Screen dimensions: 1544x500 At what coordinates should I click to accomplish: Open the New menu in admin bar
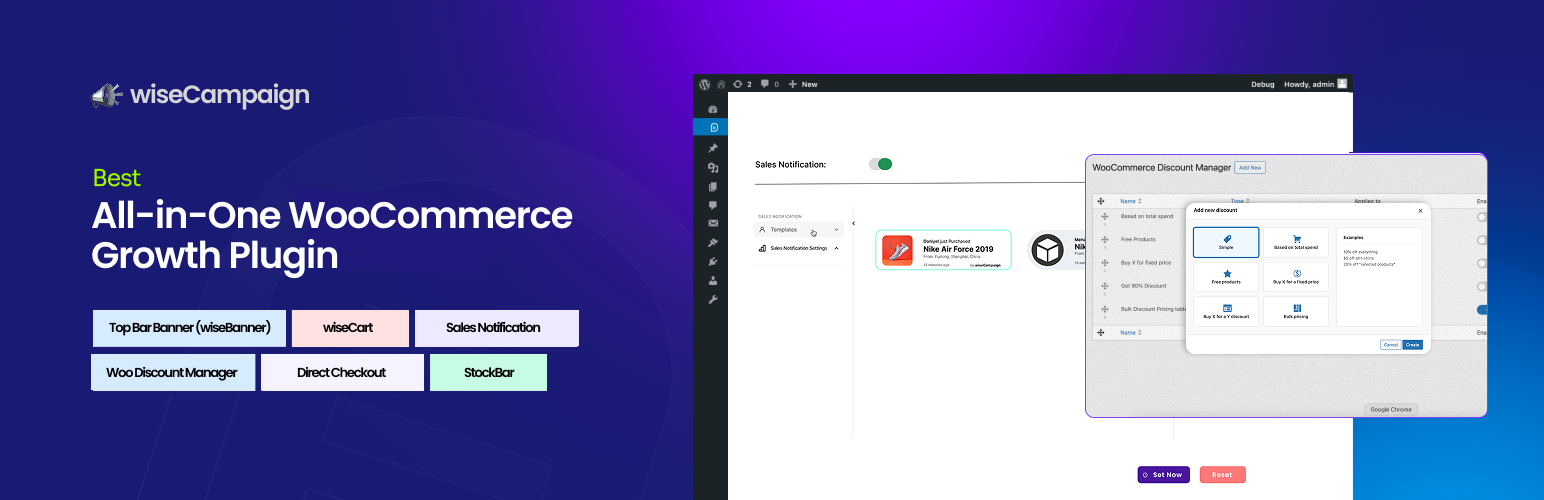pos(803,84)
